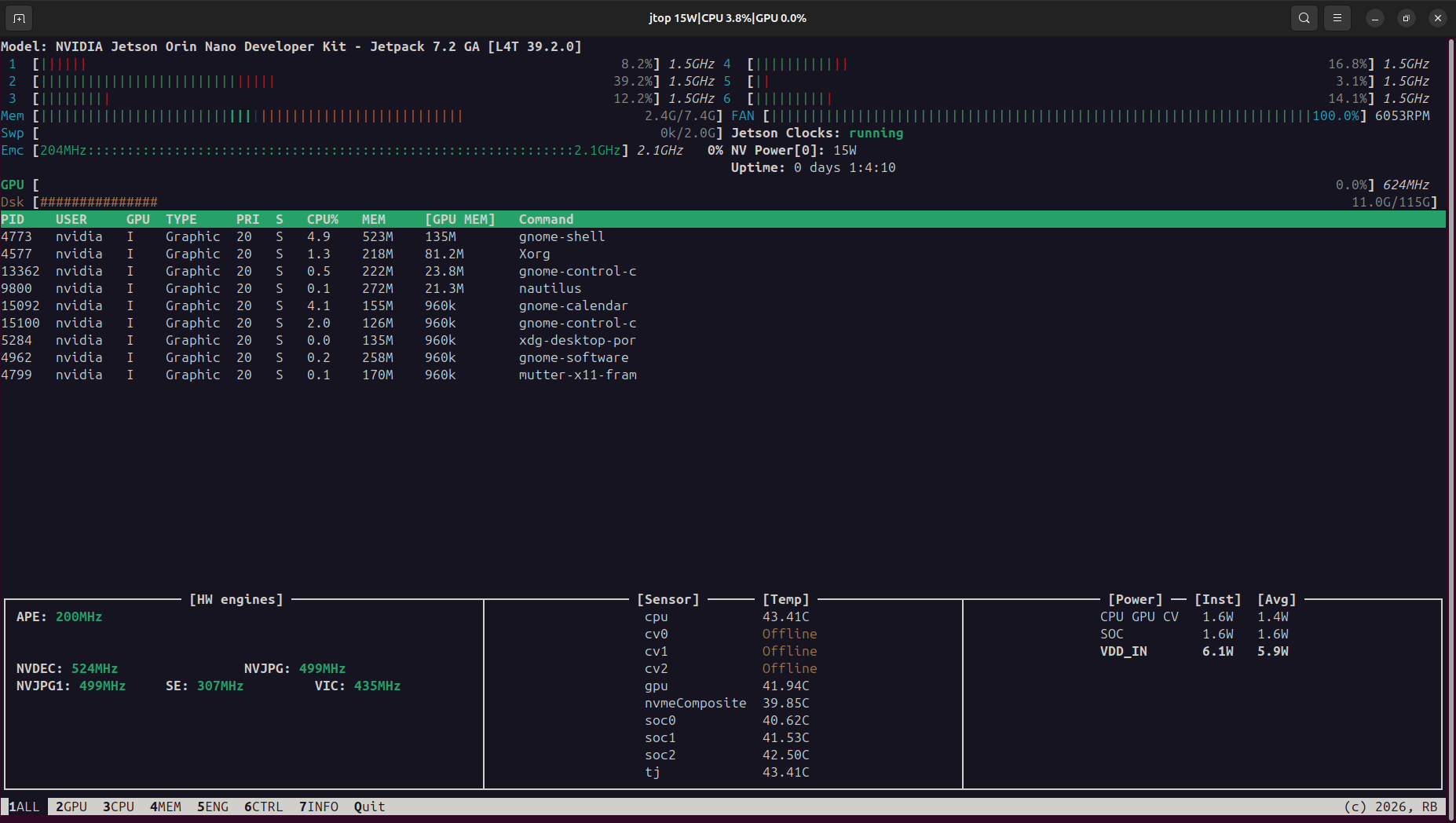Screen dimensions: 1456x823
Task: Switch to the 2GPU tab
Action: 71,807
